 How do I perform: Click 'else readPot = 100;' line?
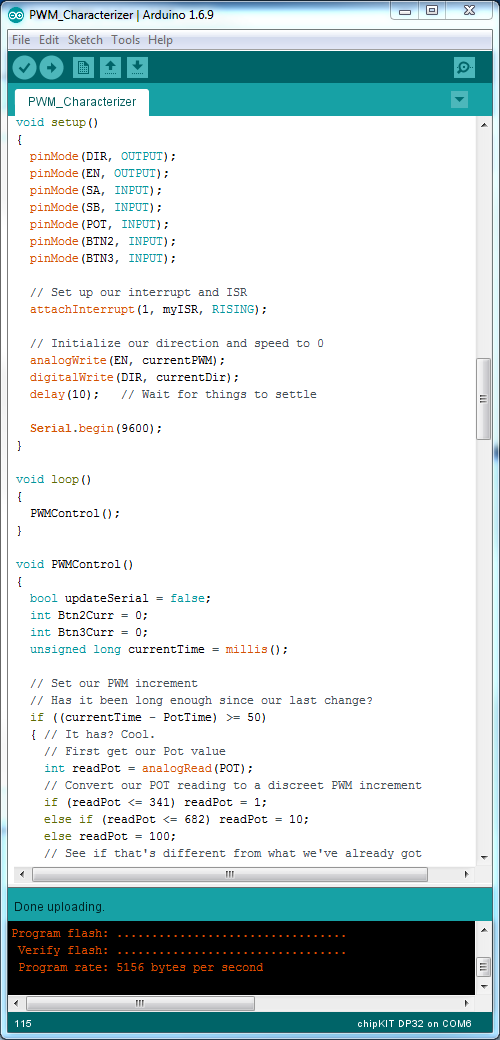pyautogui.click(x=110, y=836)
